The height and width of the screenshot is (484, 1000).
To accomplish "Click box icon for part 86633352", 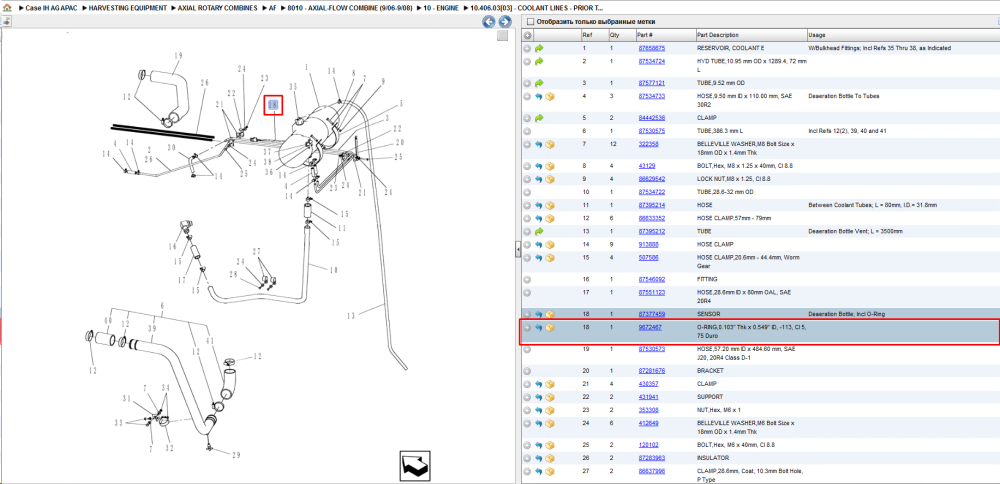I will click(x=550, y=219).
